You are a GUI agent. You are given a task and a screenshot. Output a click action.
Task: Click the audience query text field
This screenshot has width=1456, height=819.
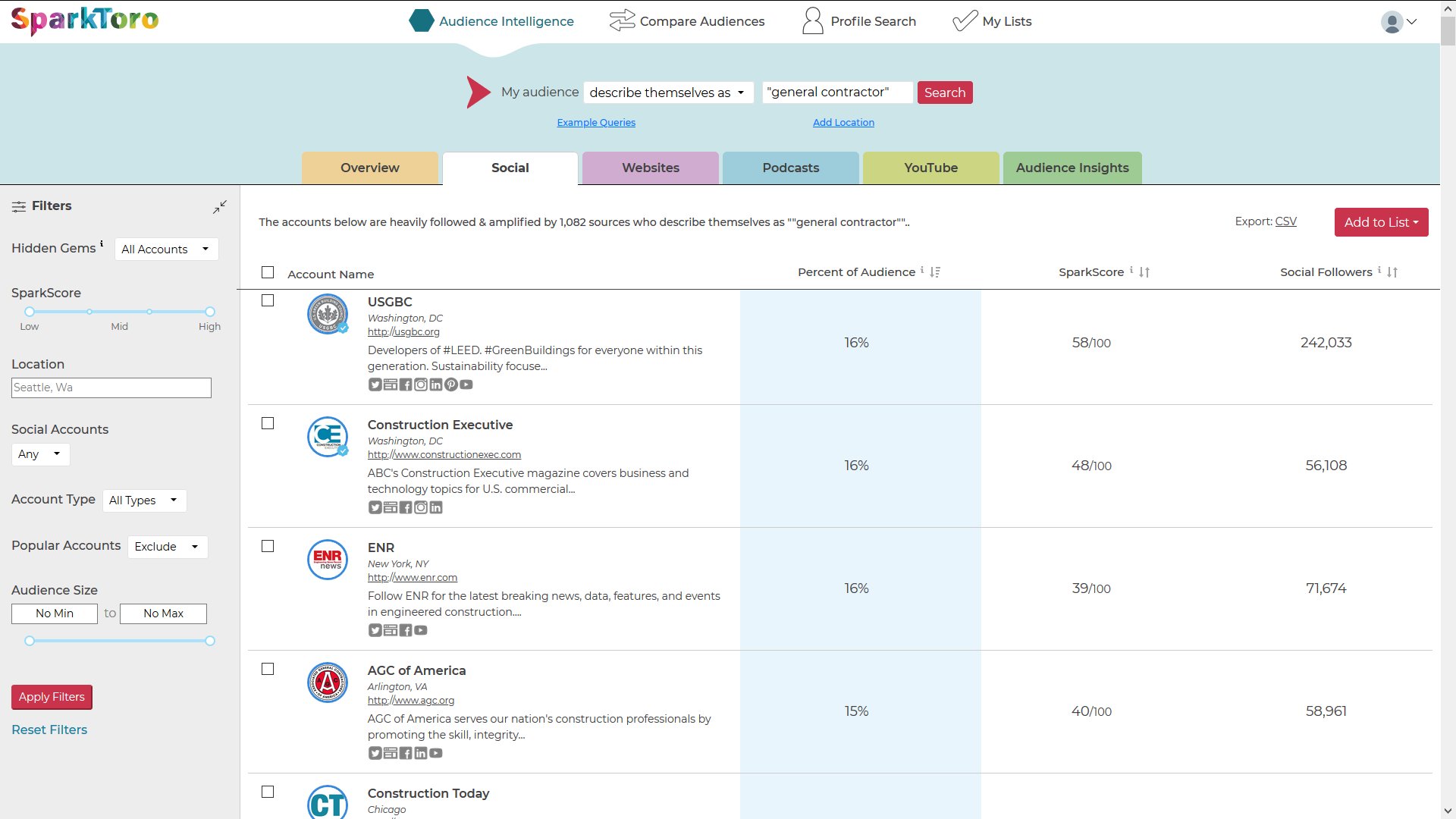click(x=837, y=93)
